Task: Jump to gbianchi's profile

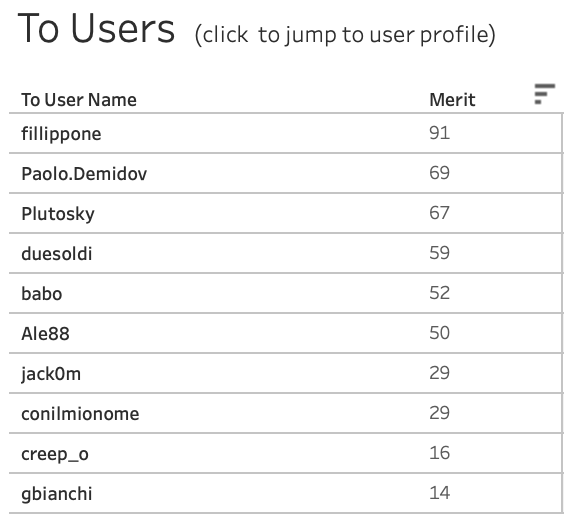Action: click(57, 494)
